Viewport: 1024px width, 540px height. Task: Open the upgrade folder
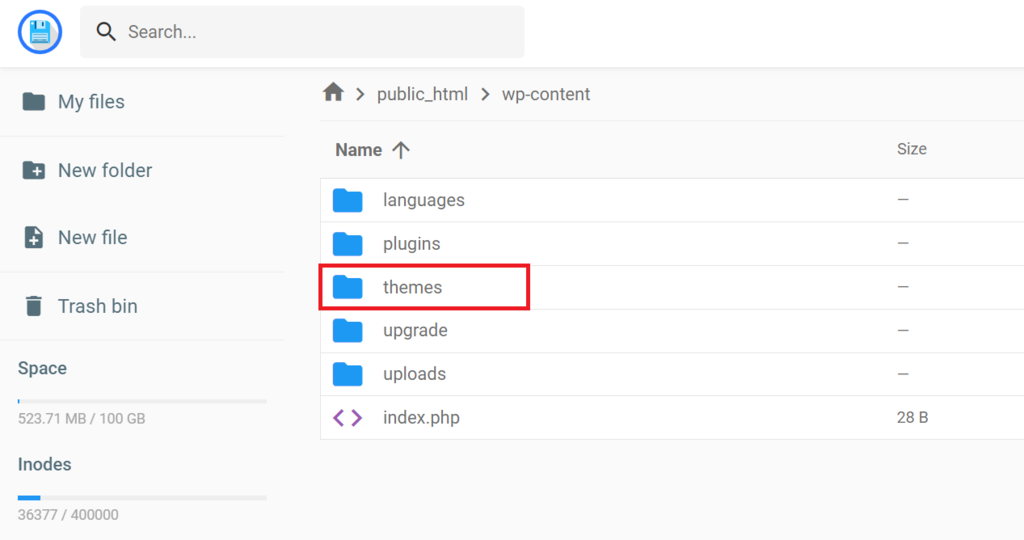click(414, 331)
